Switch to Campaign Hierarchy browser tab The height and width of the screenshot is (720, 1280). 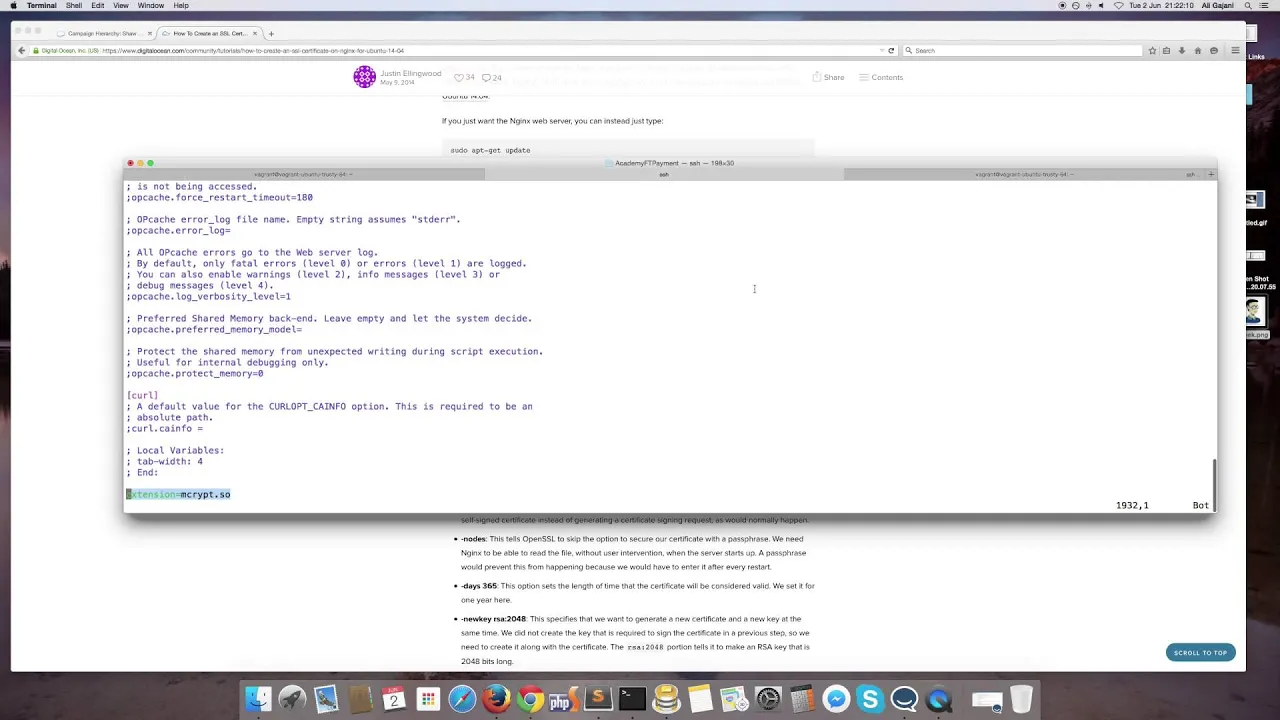102,33
